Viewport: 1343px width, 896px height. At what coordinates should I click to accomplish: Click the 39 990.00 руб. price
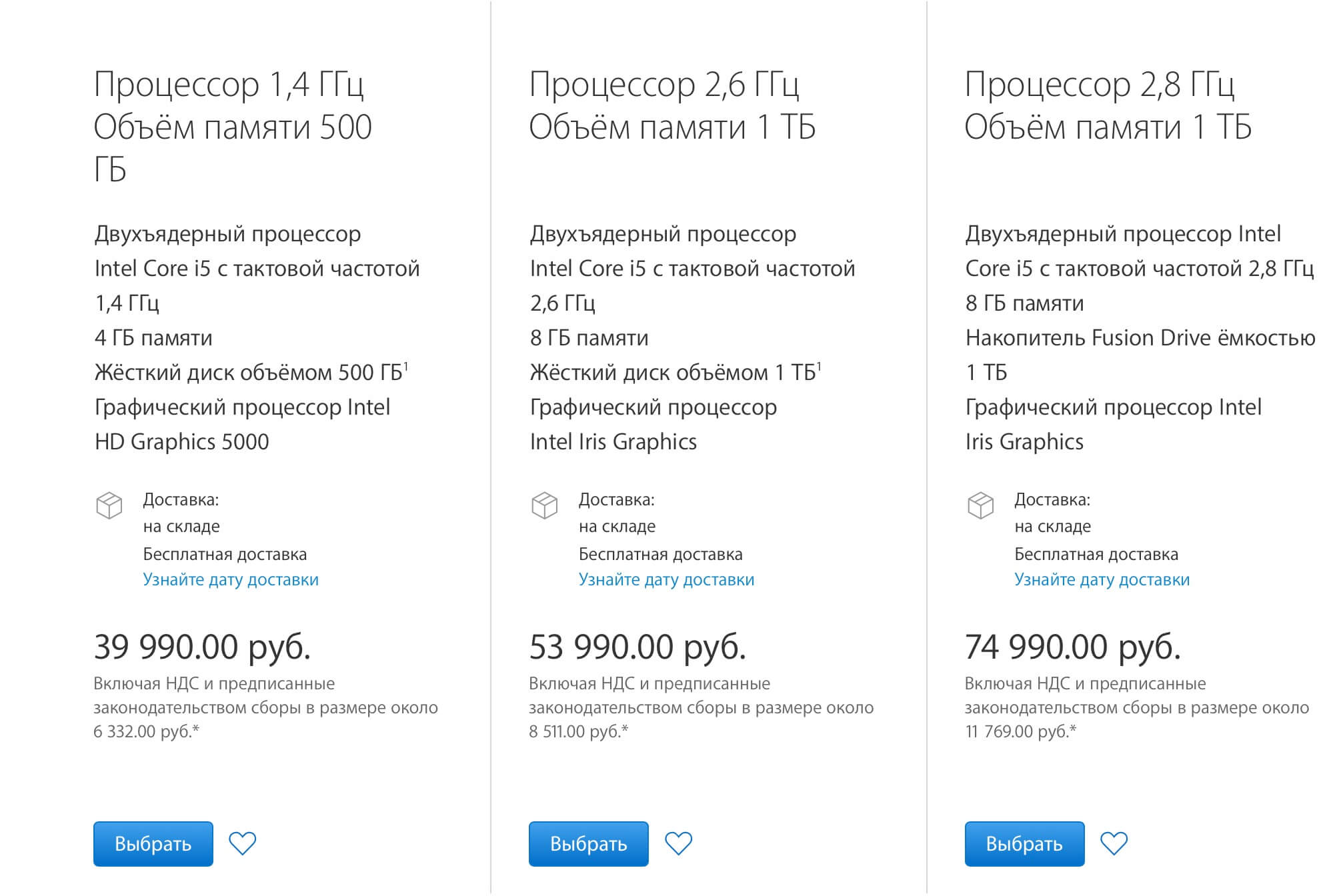point(202,647)
